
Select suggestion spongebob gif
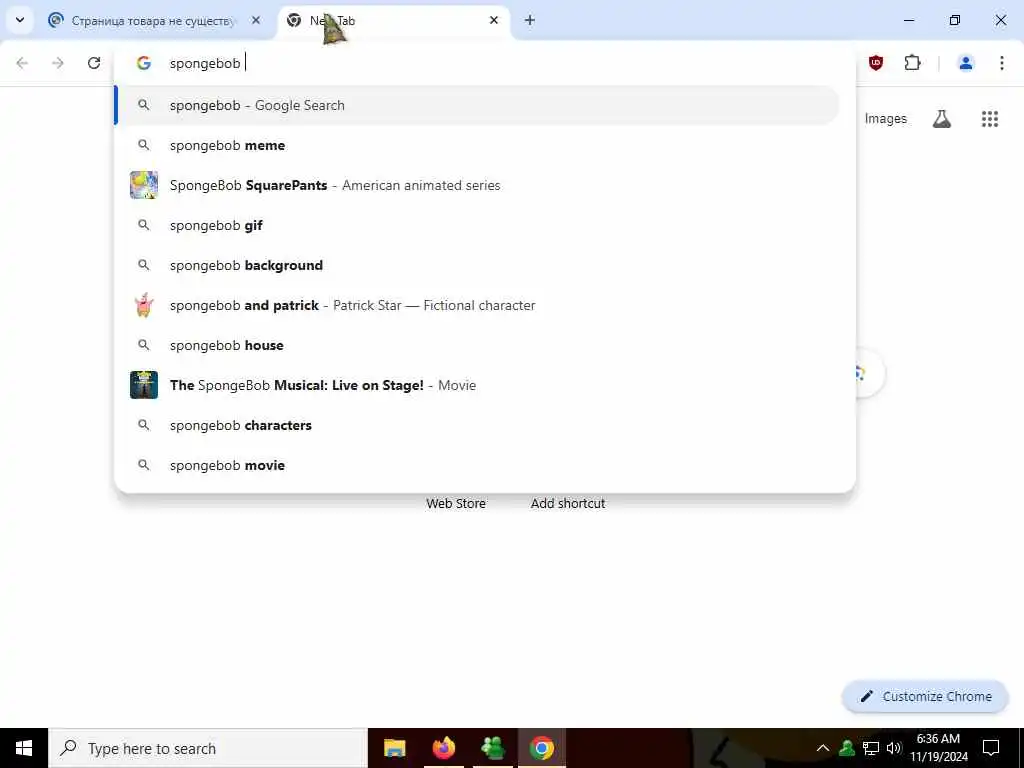[x=478, y=225]
